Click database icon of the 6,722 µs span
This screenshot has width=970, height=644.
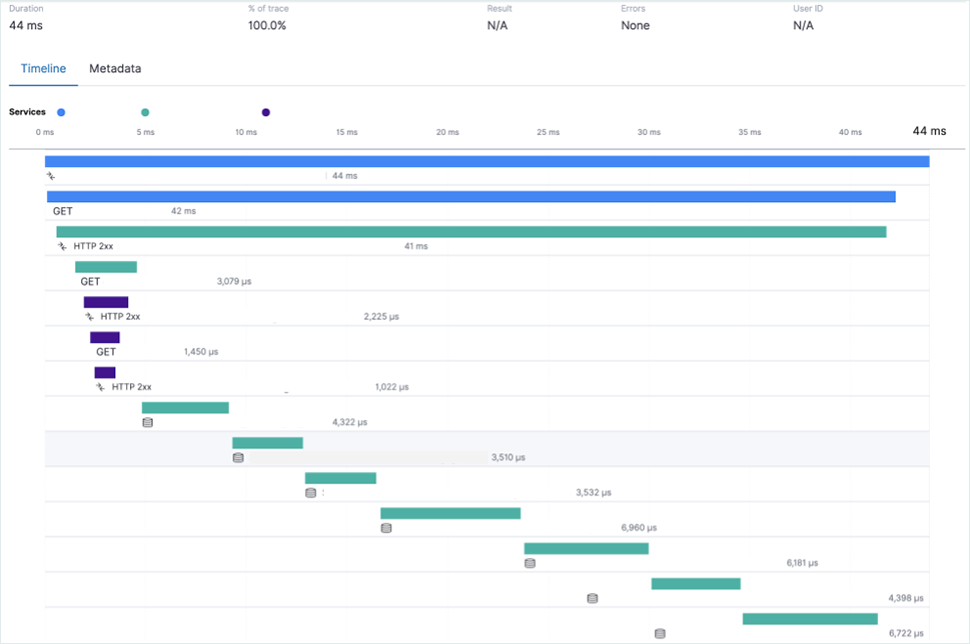point(660,633)
